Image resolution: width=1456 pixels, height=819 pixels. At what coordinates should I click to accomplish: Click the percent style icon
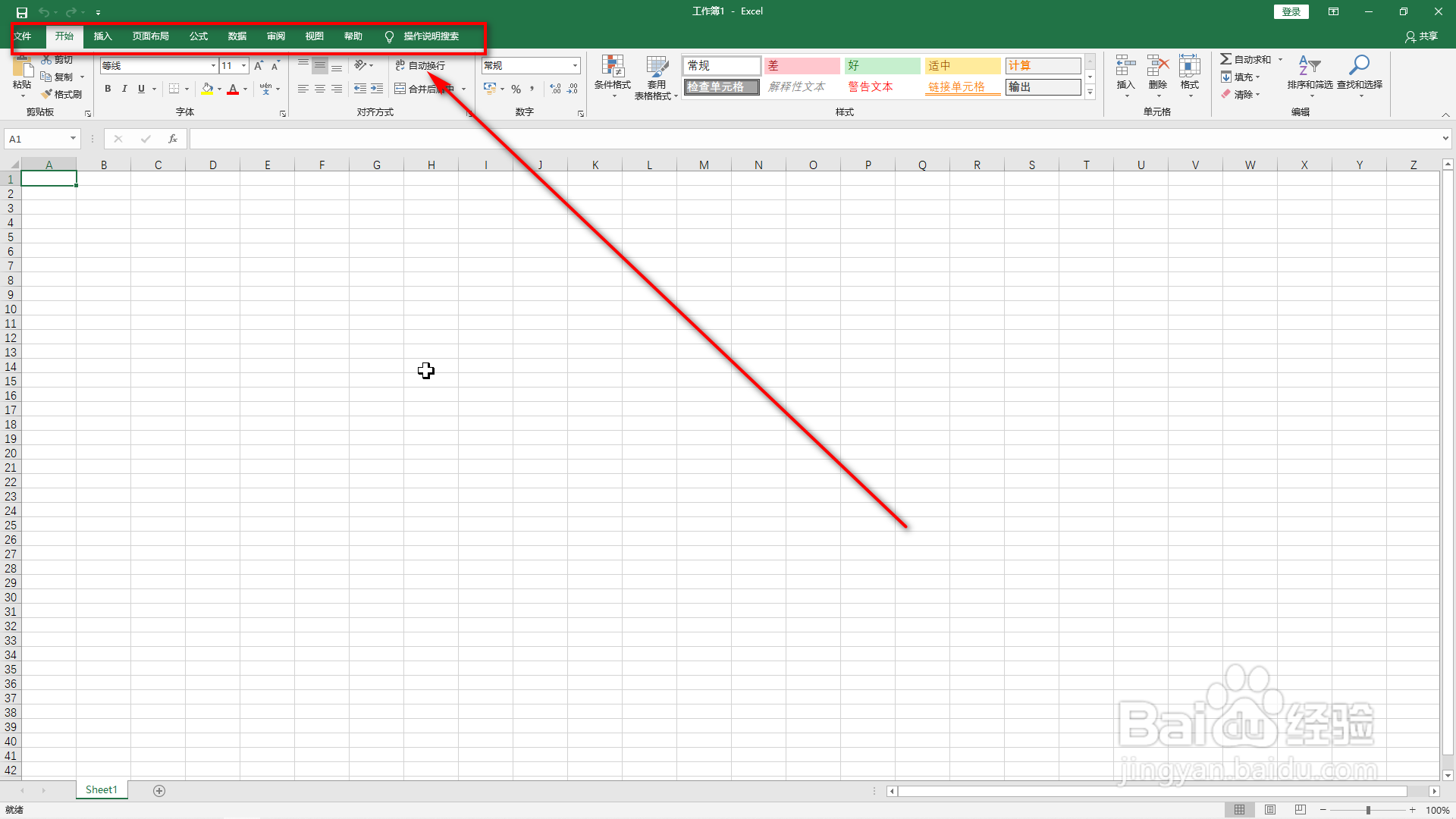[x=516, y=89]
